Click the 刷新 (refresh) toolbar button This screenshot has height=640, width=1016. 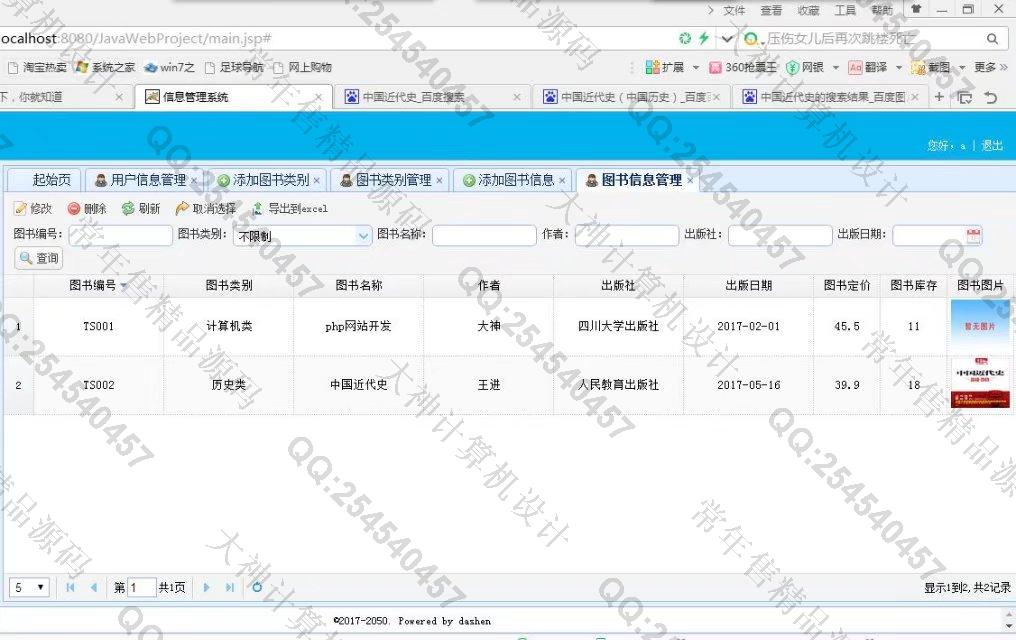point(141,209)
